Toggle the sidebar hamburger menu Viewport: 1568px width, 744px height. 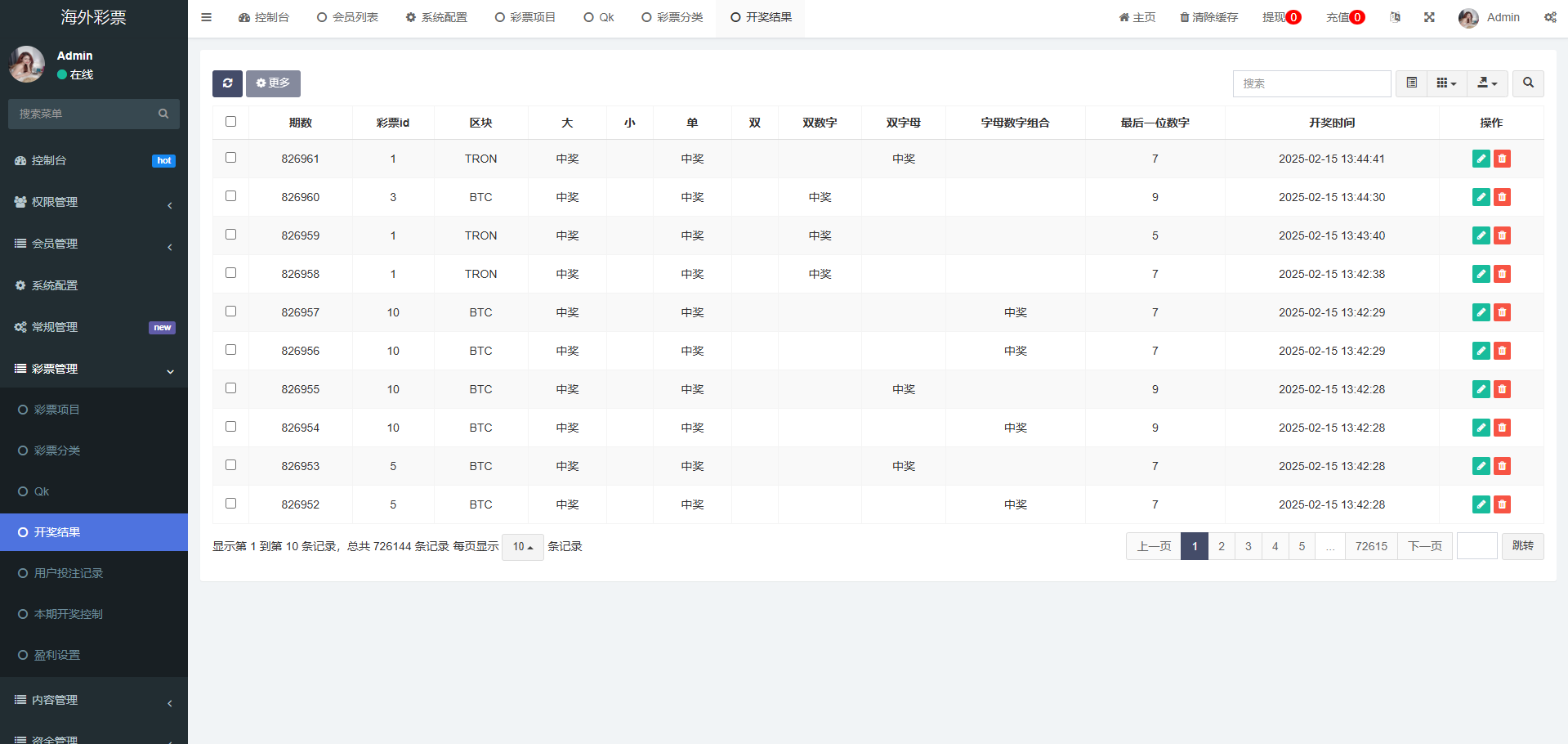pos(206,17)
